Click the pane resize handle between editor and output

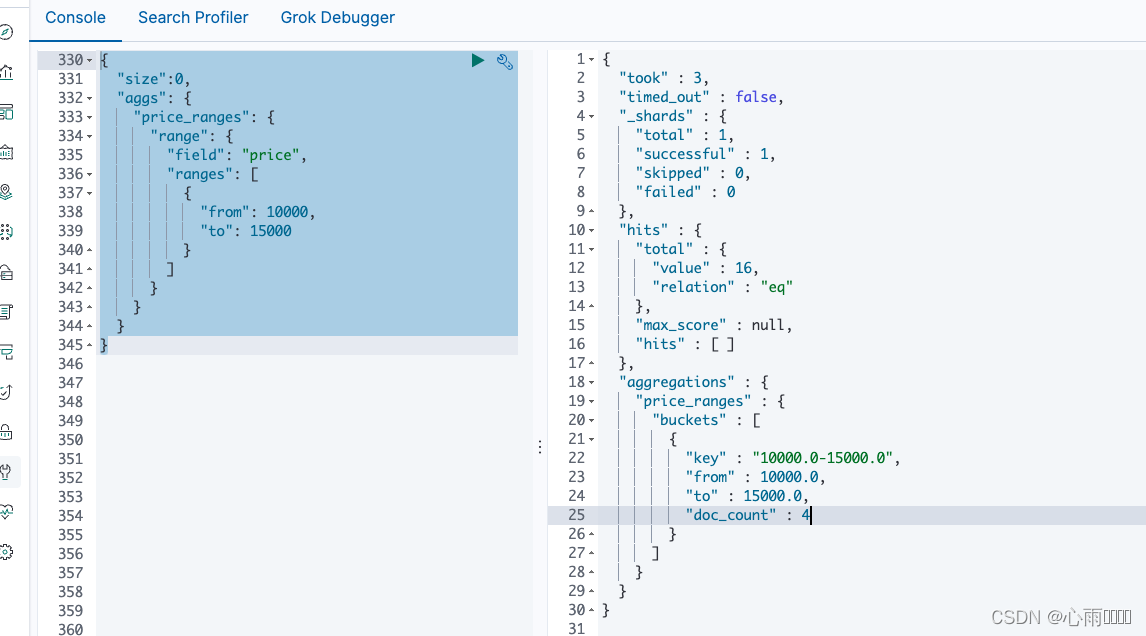tap(539, 447)
